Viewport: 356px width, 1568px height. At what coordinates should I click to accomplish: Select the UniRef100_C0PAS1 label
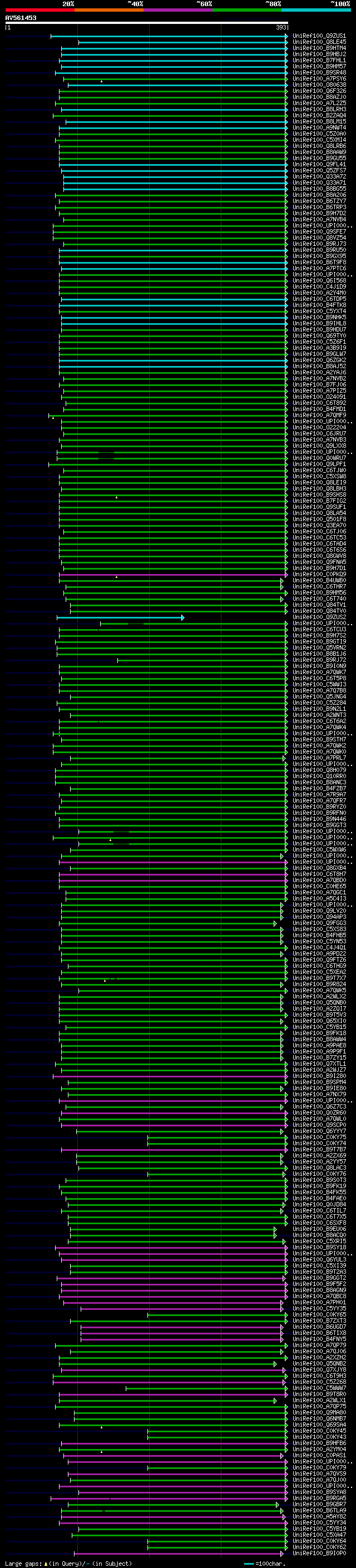pos(319,1456)
